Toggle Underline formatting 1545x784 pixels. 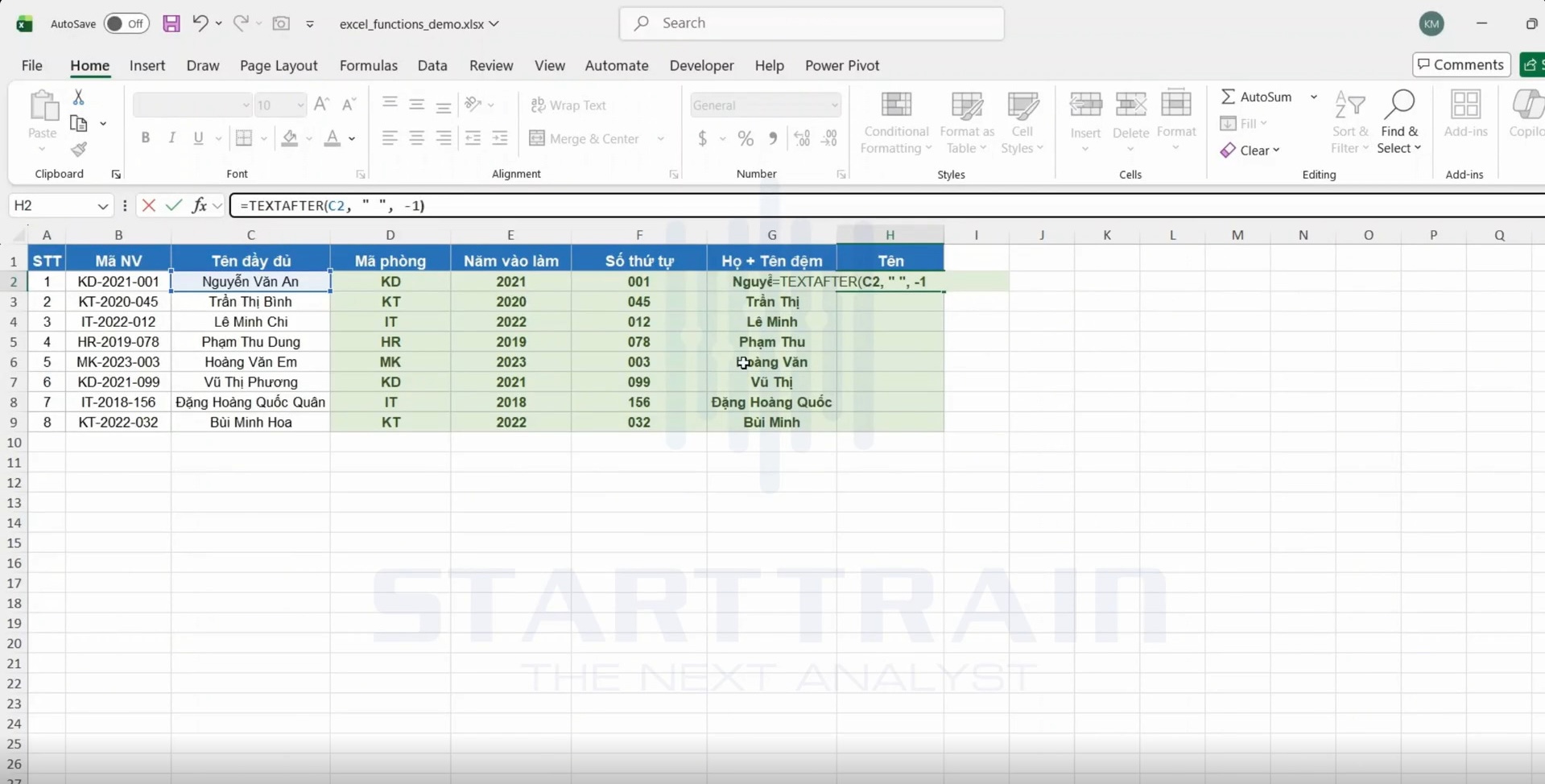(198, 138)
